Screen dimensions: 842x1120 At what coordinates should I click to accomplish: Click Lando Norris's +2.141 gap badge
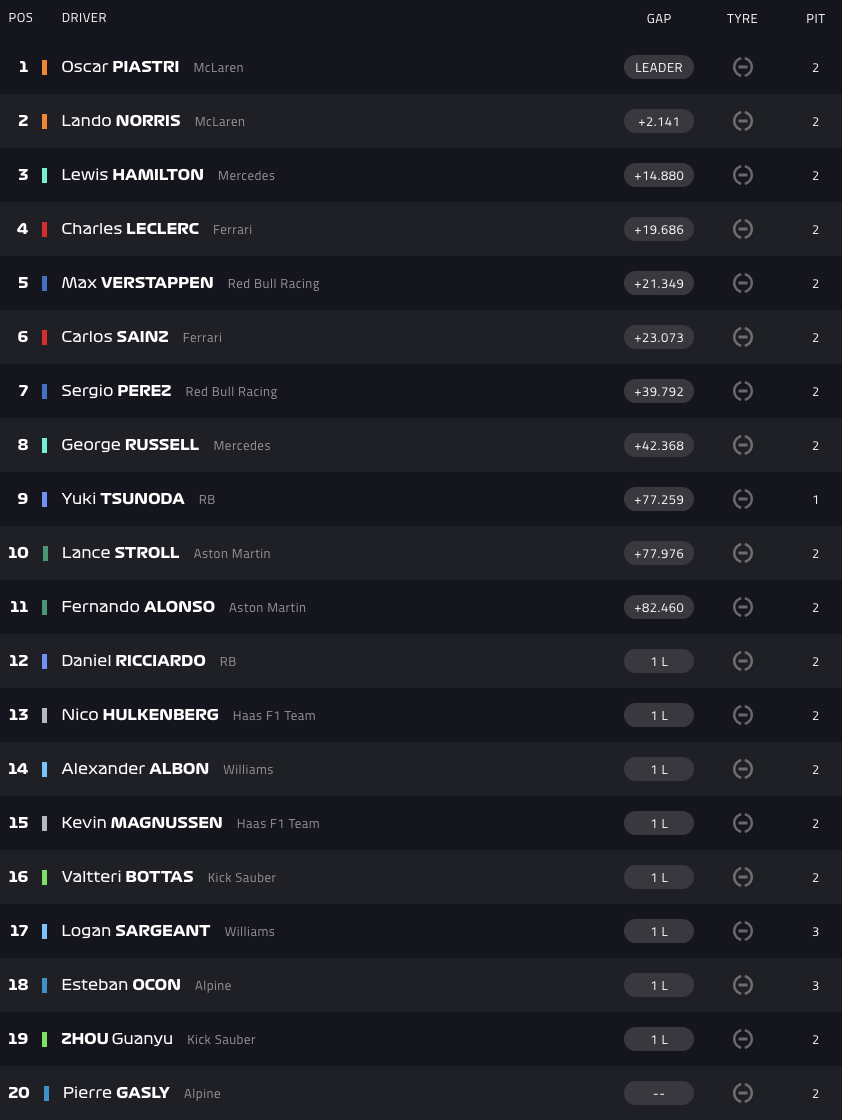tap(659, 121)
